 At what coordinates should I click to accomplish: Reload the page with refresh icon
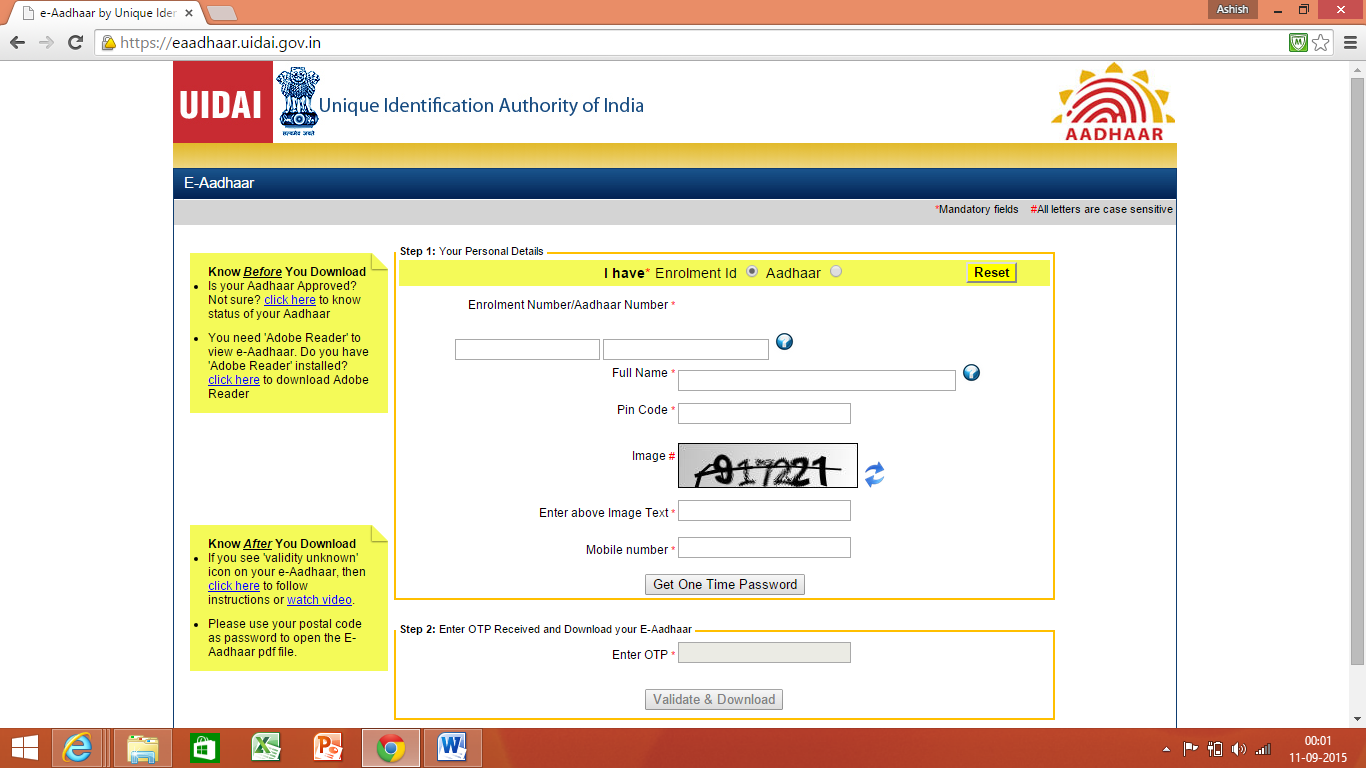[75, 43]
